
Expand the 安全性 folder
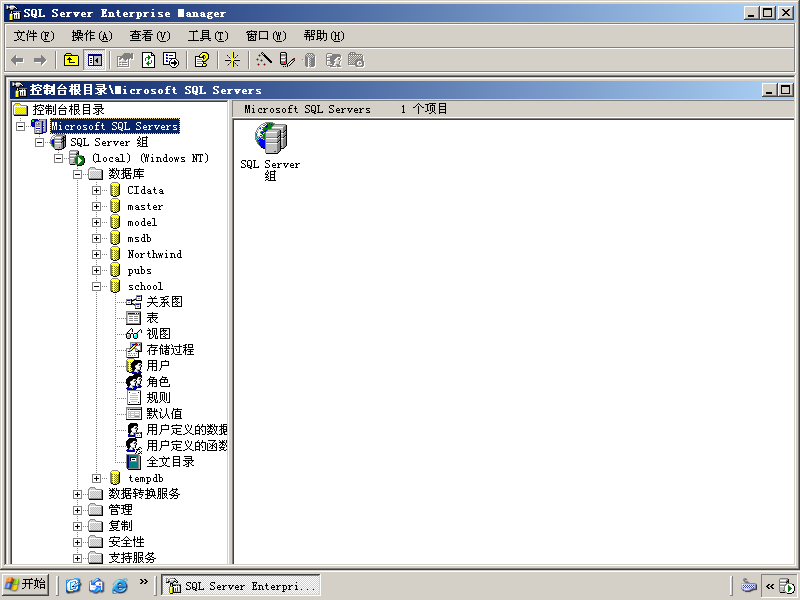78,542
